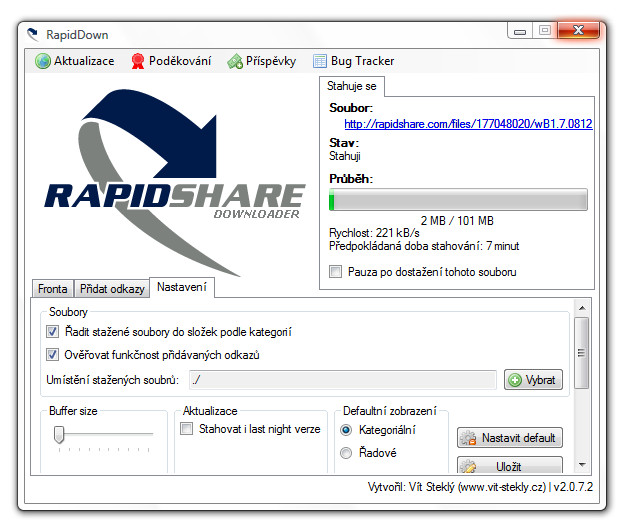625x527 pixels.
Task: Click the settings scrollbar up arrow
Action: [x=582, y=308]
